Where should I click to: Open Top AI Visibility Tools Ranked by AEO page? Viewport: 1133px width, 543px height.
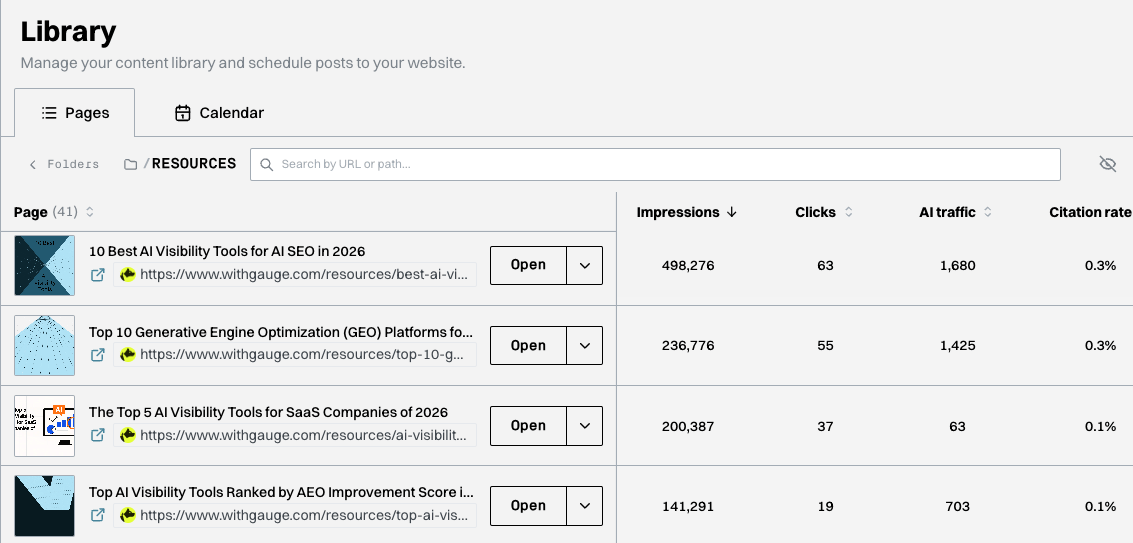click(x=528, y=506)
